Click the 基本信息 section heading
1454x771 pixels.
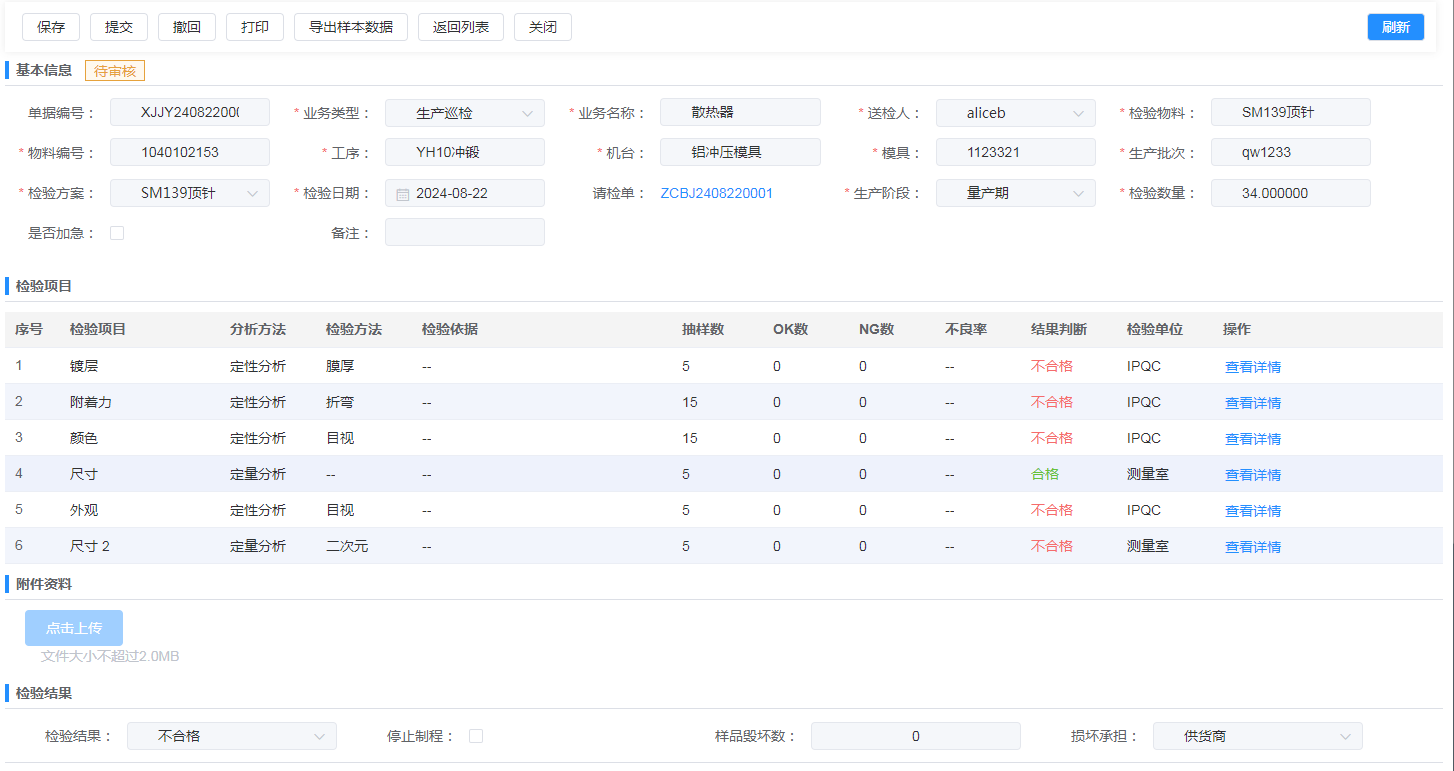(x=44, y=70)
